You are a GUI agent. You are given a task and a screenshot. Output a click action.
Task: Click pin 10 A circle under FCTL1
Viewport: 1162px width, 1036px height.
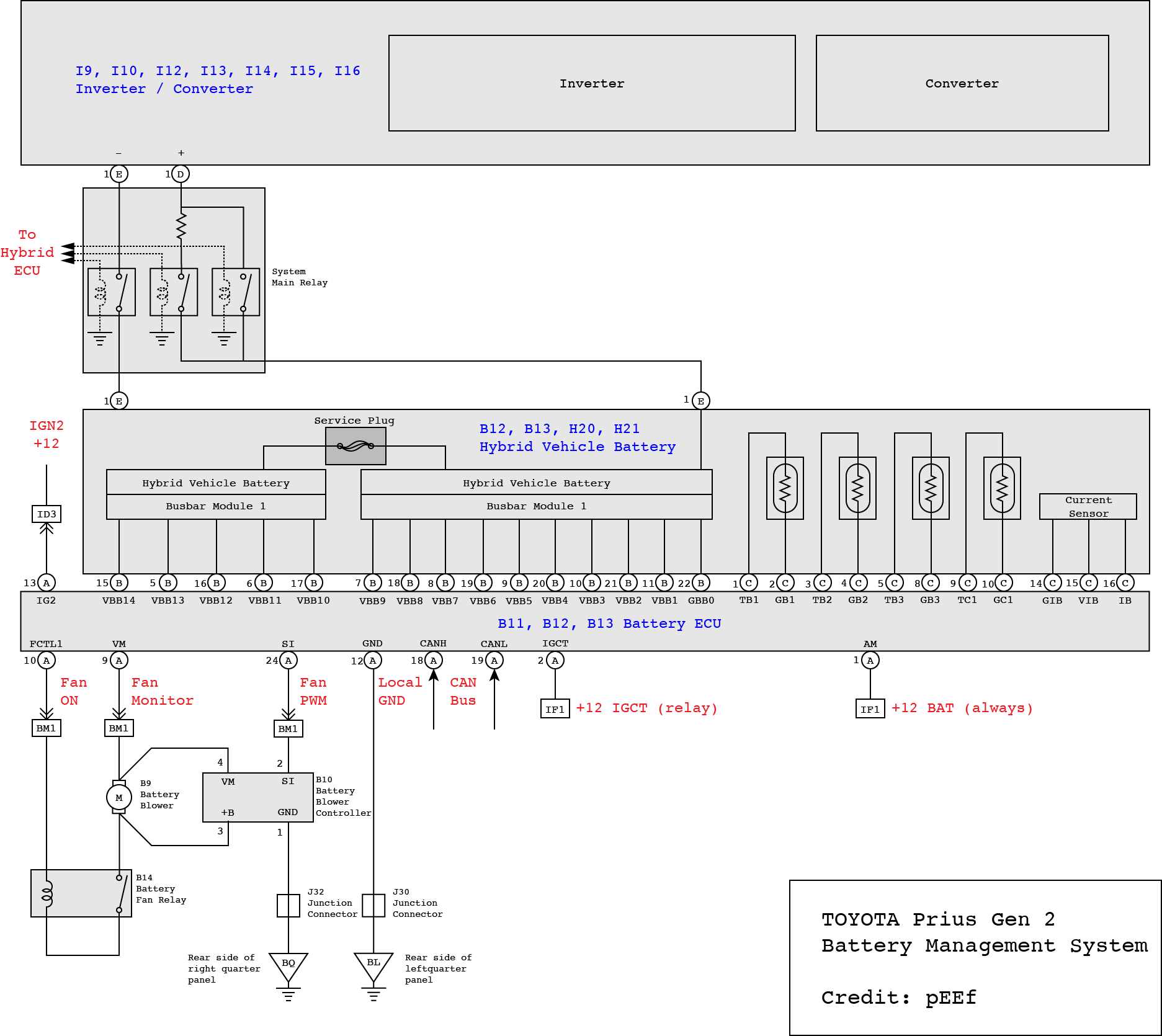(47, 661)
